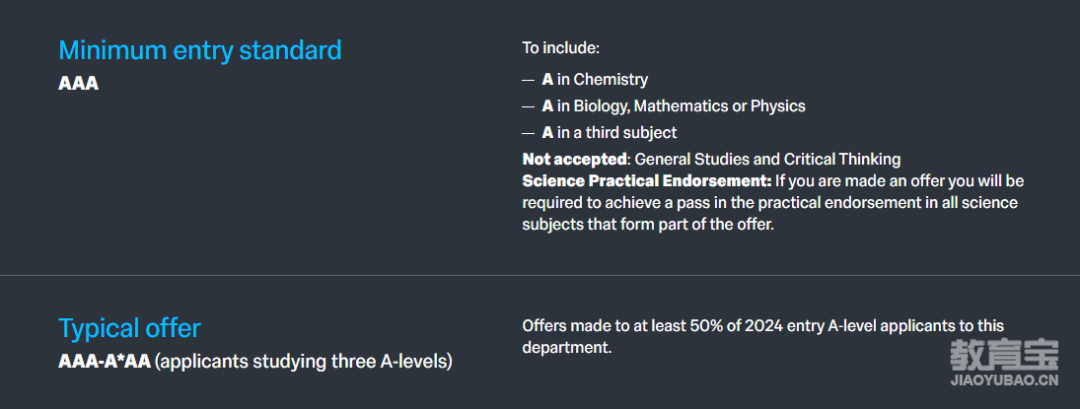Screen dimensions: 1080x409
Task: Click the Typical offer heading
Action: (129, 328)
